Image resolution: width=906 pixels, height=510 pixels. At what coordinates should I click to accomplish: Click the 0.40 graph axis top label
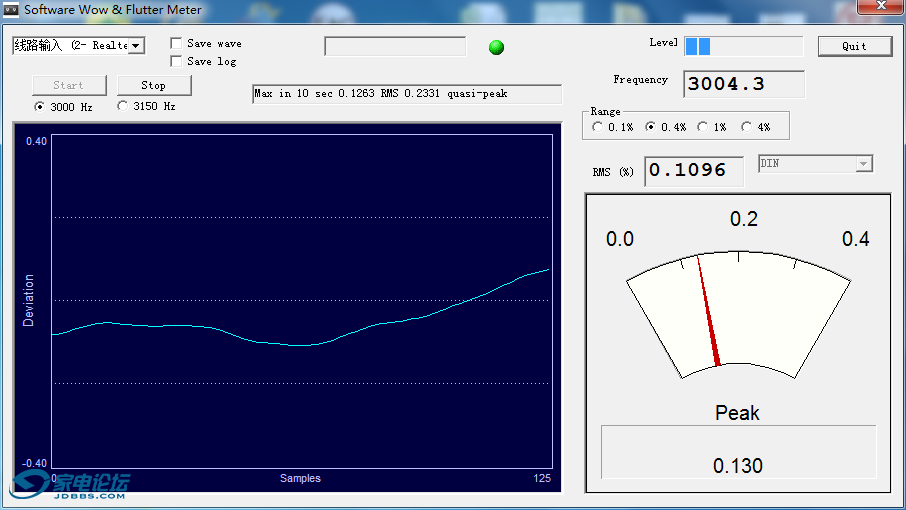tap(36, 141)
